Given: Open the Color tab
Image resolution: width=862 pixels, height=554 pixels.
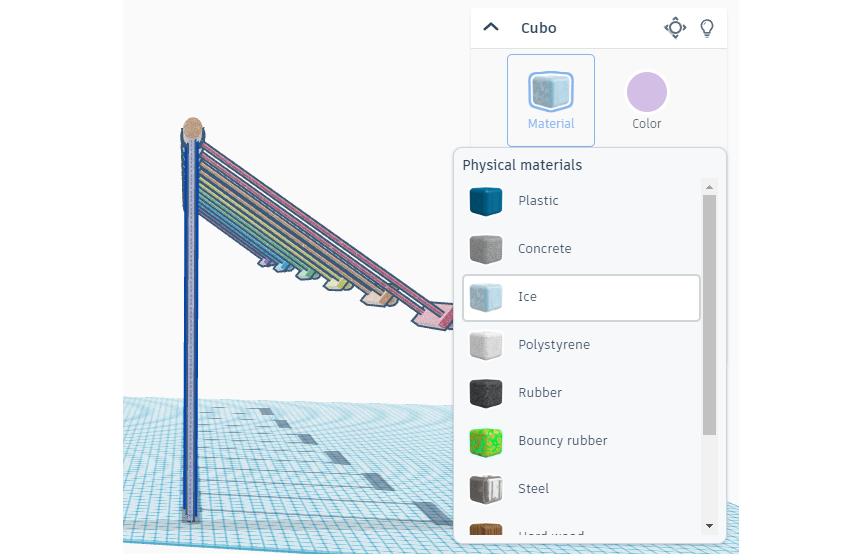Looking at the screenshot, I should pyautogui.click(x=646, y=101).
